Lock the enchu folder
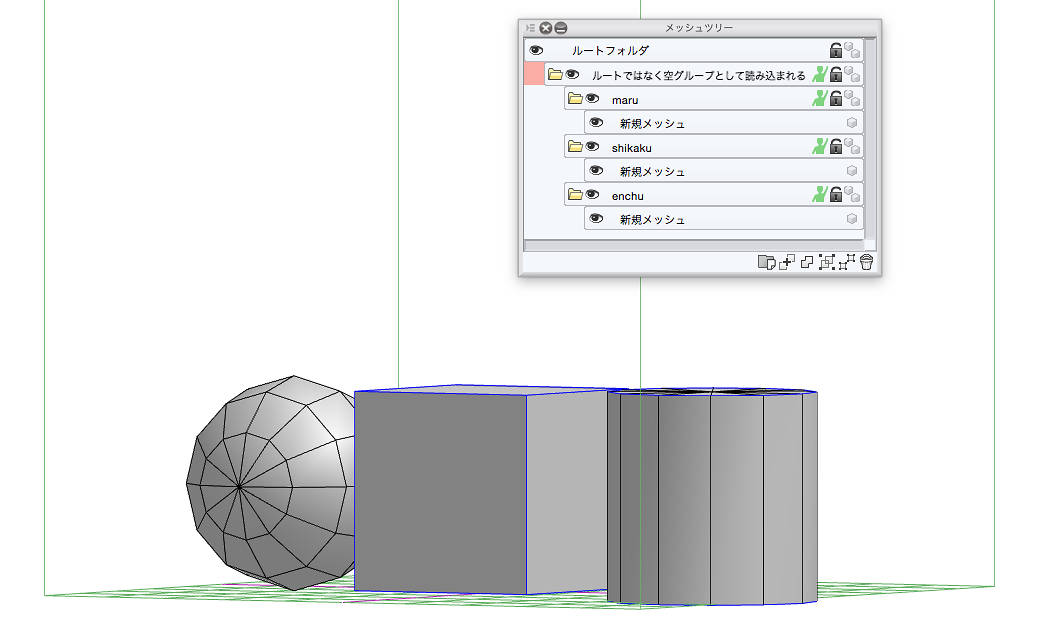 [x=836, y=194]
